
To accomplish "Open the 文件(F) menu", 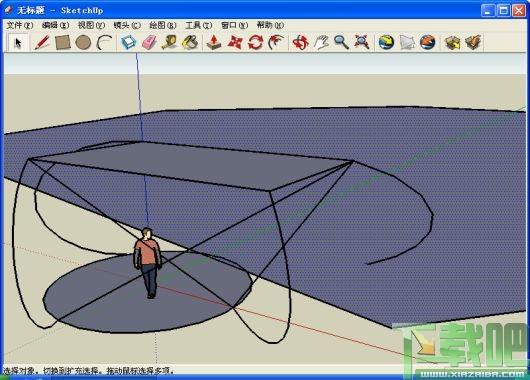I will (20, 25).
